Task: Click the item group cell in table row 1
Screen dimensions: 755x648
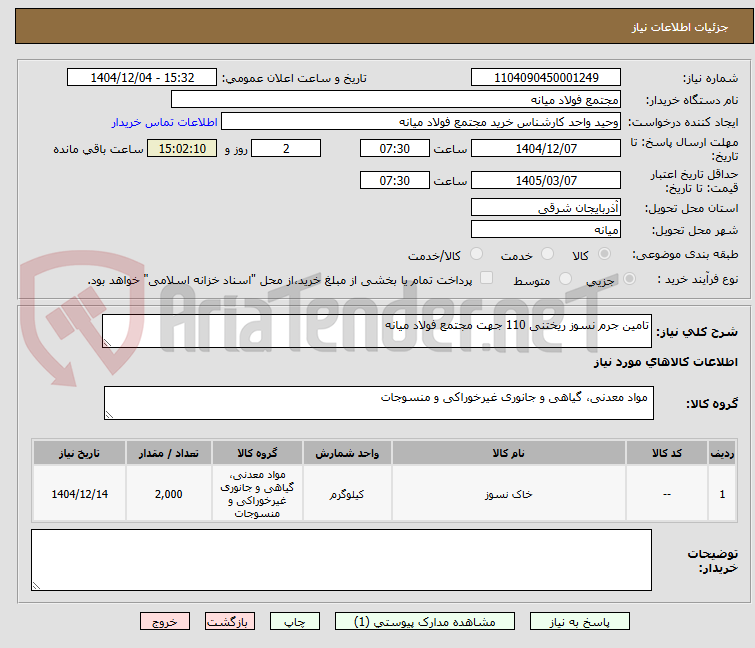Action: click(257, 494)
